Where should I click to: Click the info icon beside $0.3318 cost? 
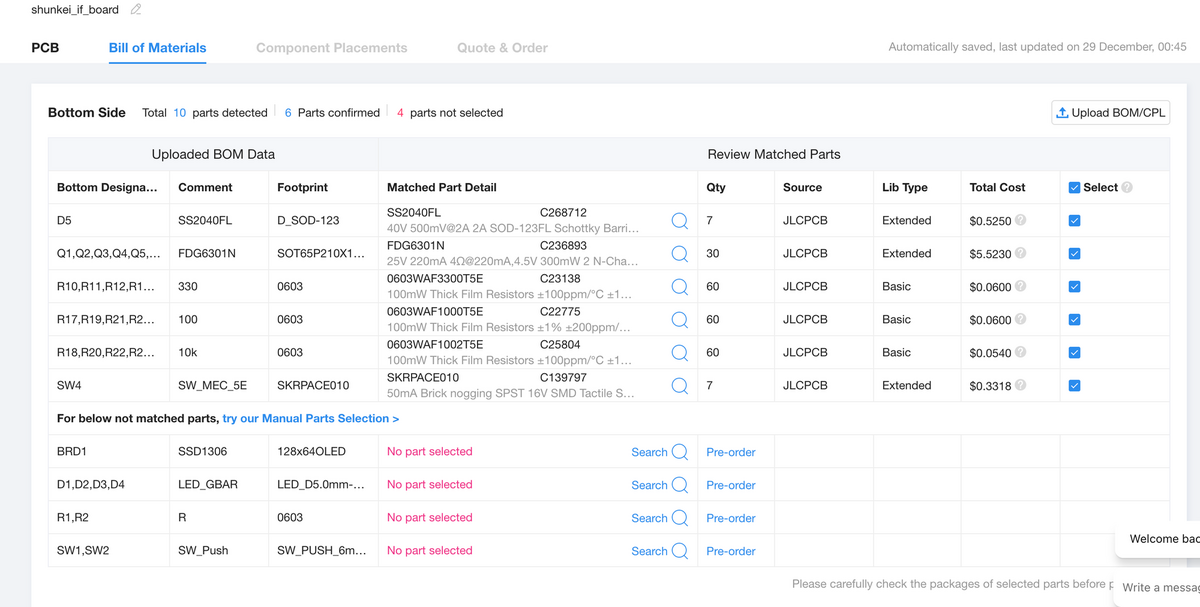1020,386
